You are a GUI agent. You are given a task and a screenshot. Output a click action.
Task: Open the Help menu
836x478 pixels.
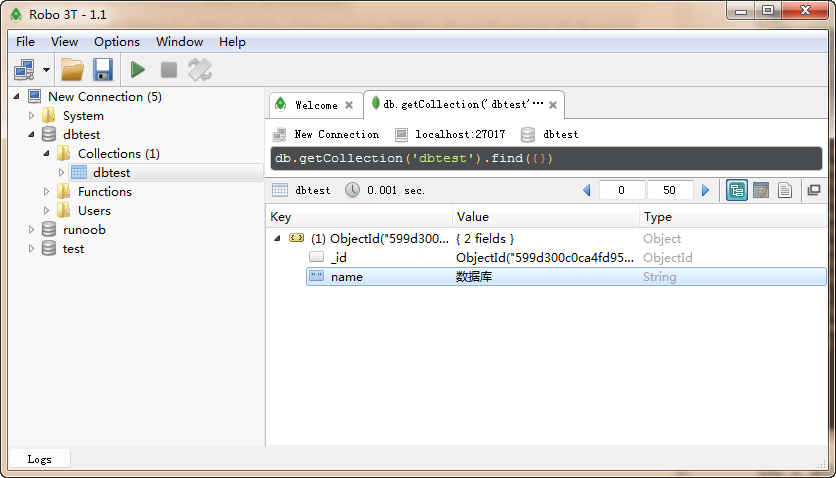232,42
